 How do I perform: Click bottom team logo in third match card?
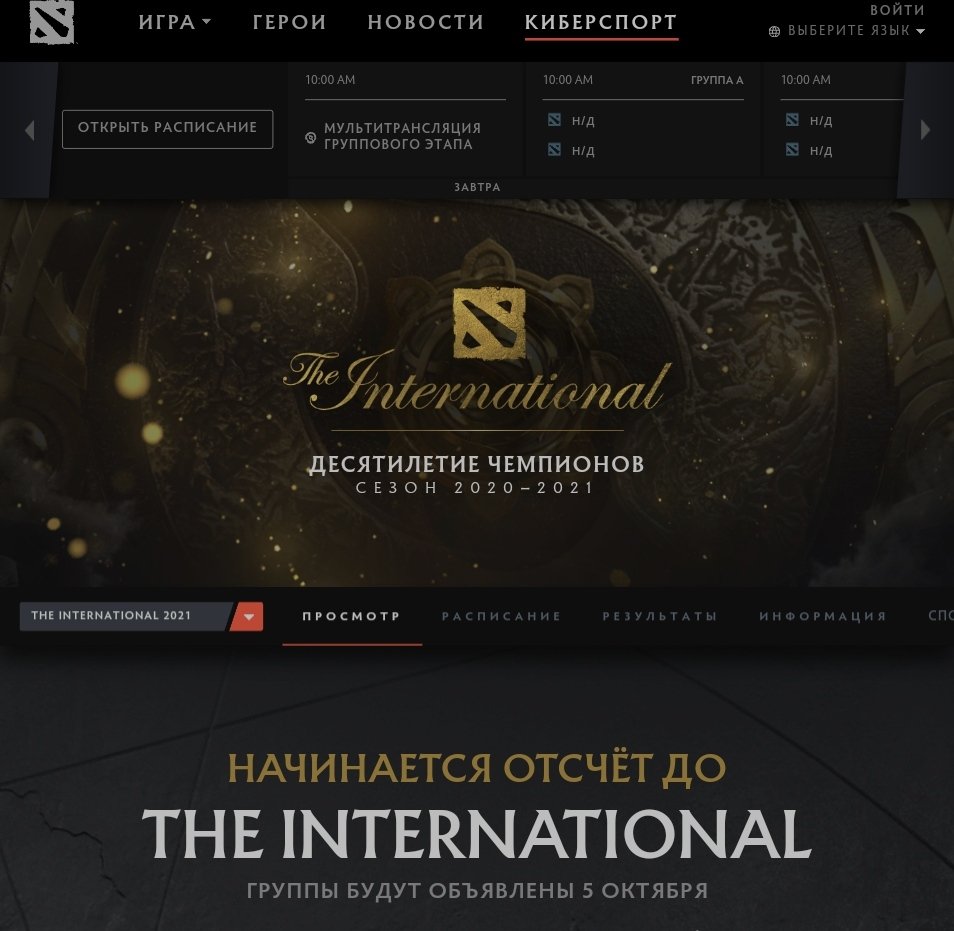pos(792,150)
